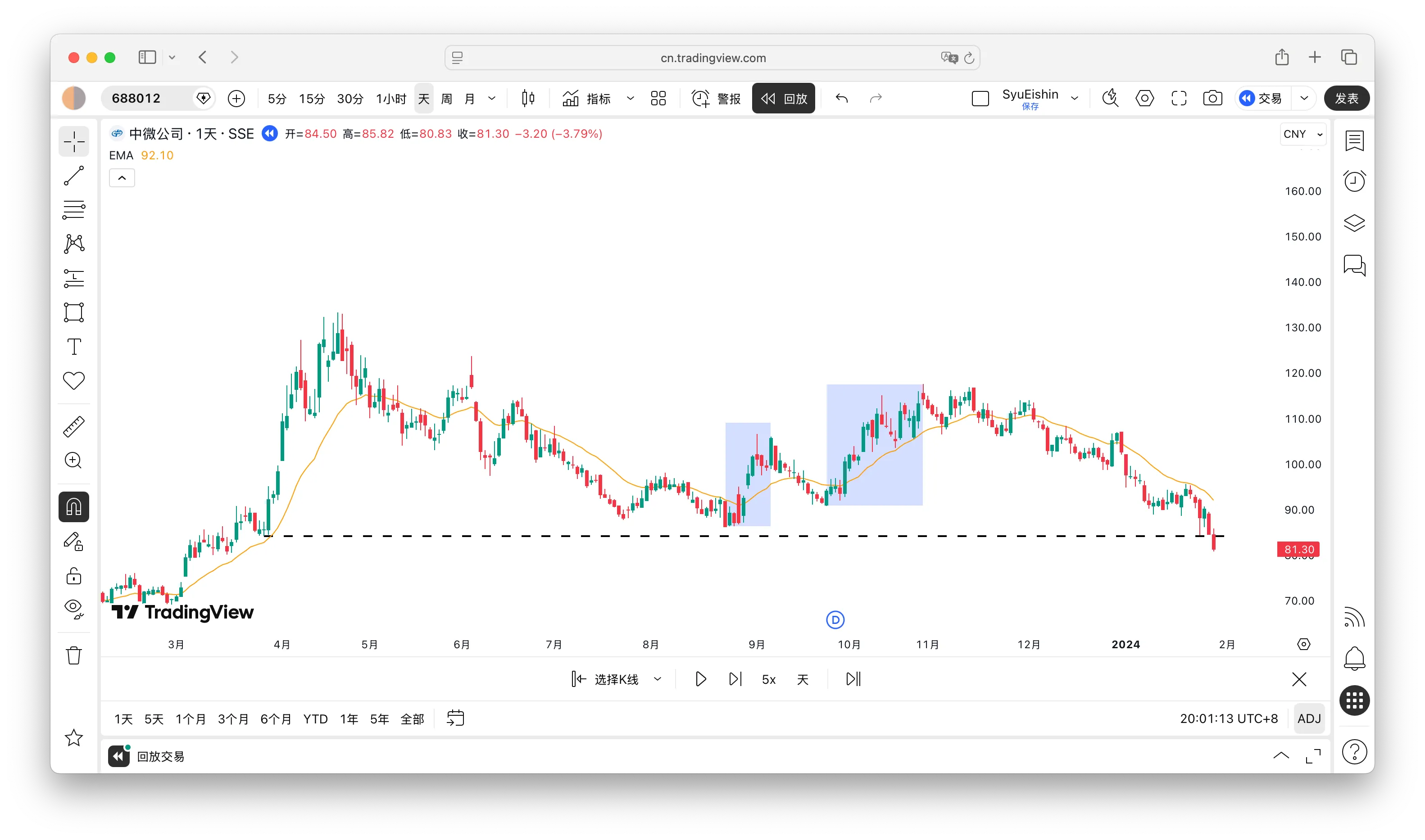
Task: Set the date range to 全部
Action: coord(412,719)
